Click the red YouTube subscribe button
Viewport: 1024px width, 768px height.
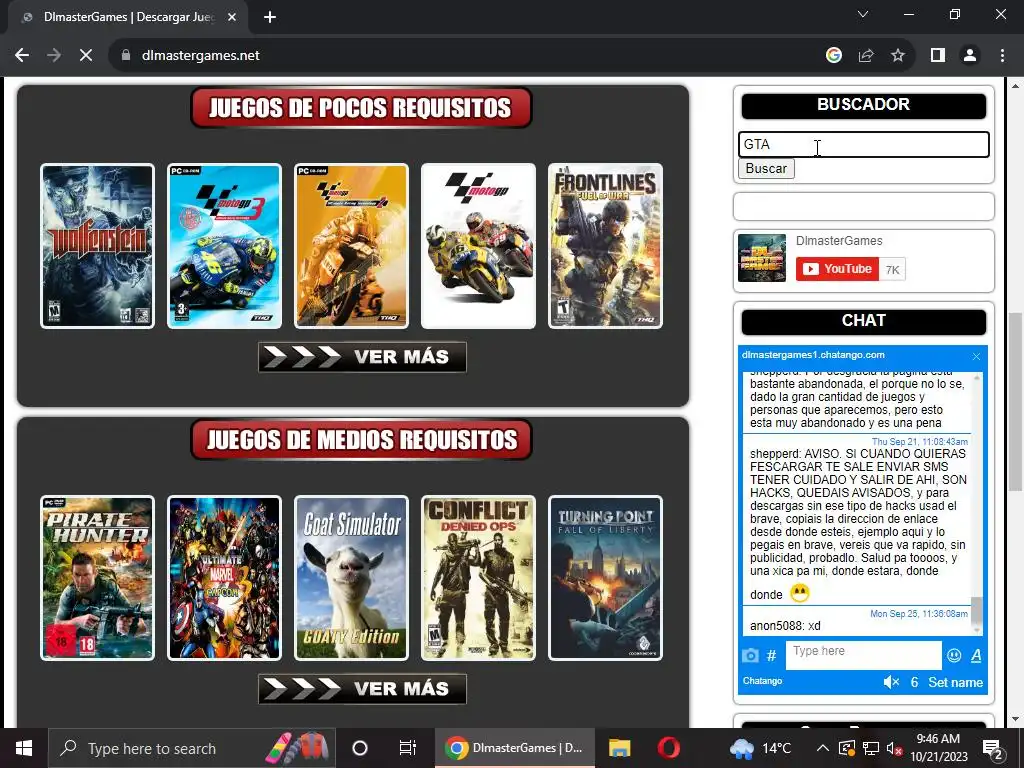(837, 269)
